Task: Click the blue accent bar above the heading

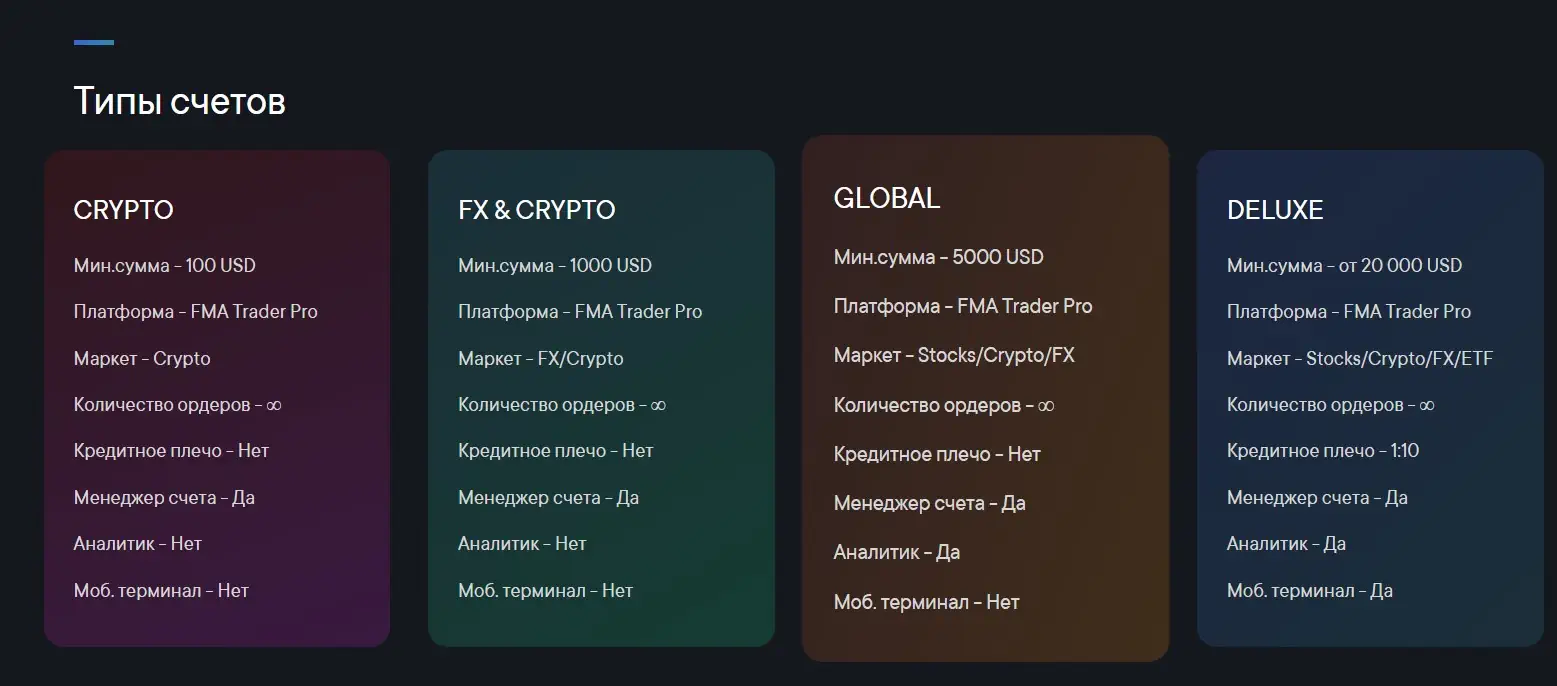Action: [94, 42]
